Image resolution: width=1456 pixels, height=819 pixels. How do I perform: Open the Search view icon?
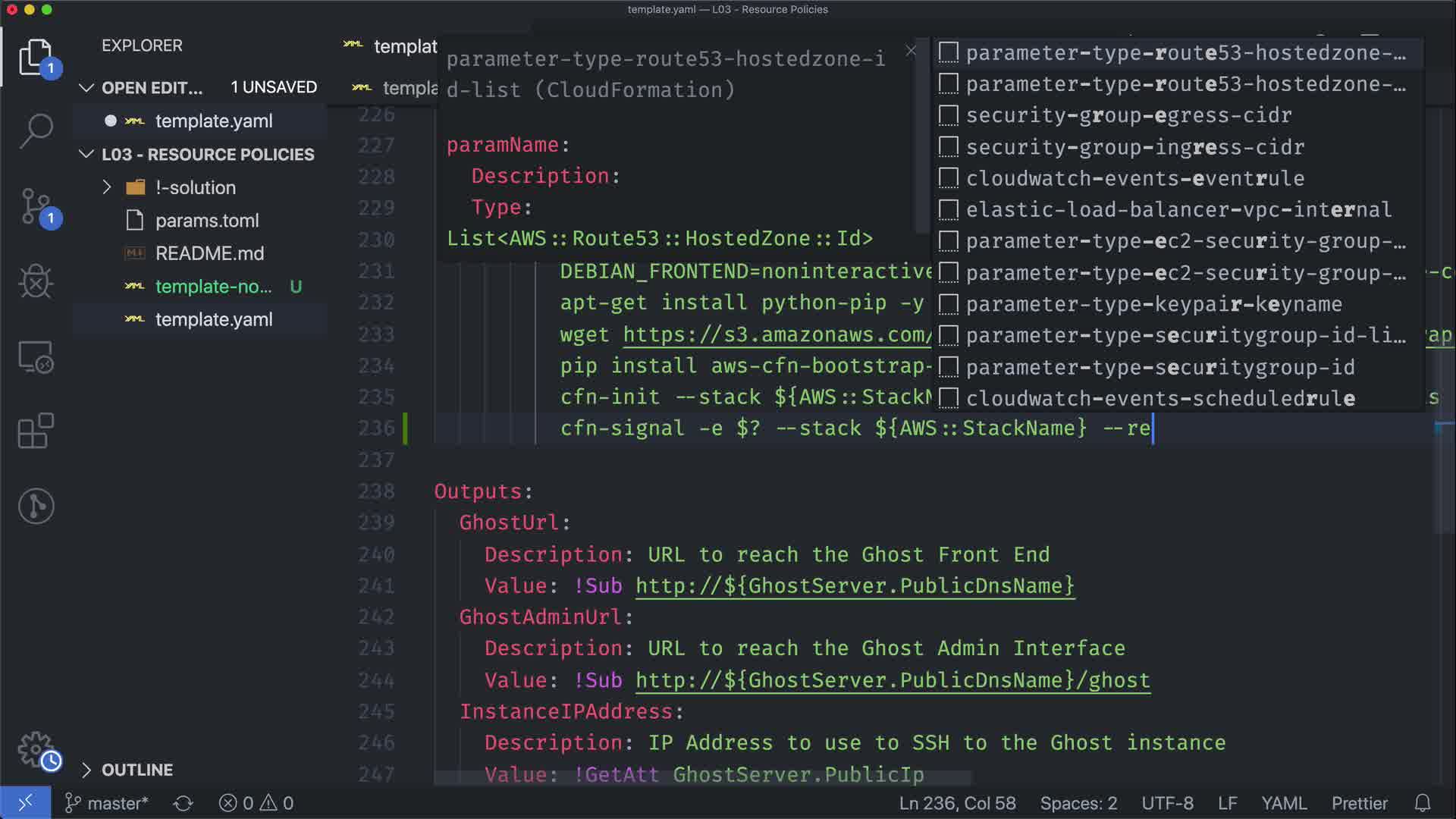pos(35,131)
